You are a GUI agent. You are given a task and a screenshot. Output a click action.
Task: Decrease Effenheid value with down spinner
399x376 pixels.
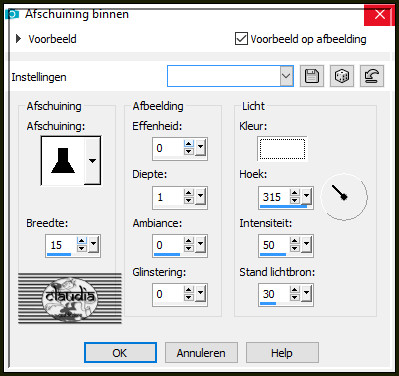point(189,152)
